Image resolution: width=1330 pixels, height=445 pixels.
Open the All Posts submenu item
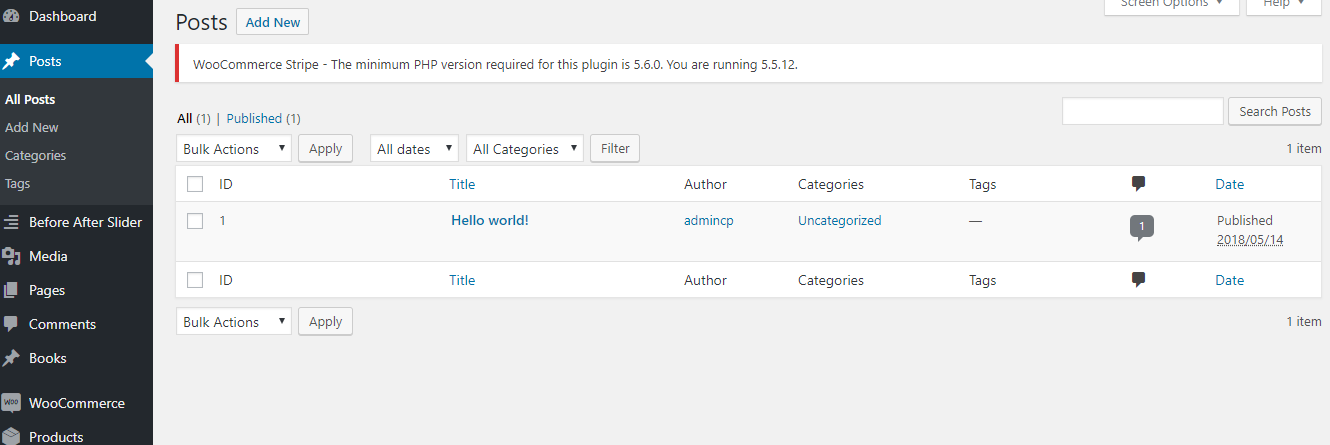[30, 100]
